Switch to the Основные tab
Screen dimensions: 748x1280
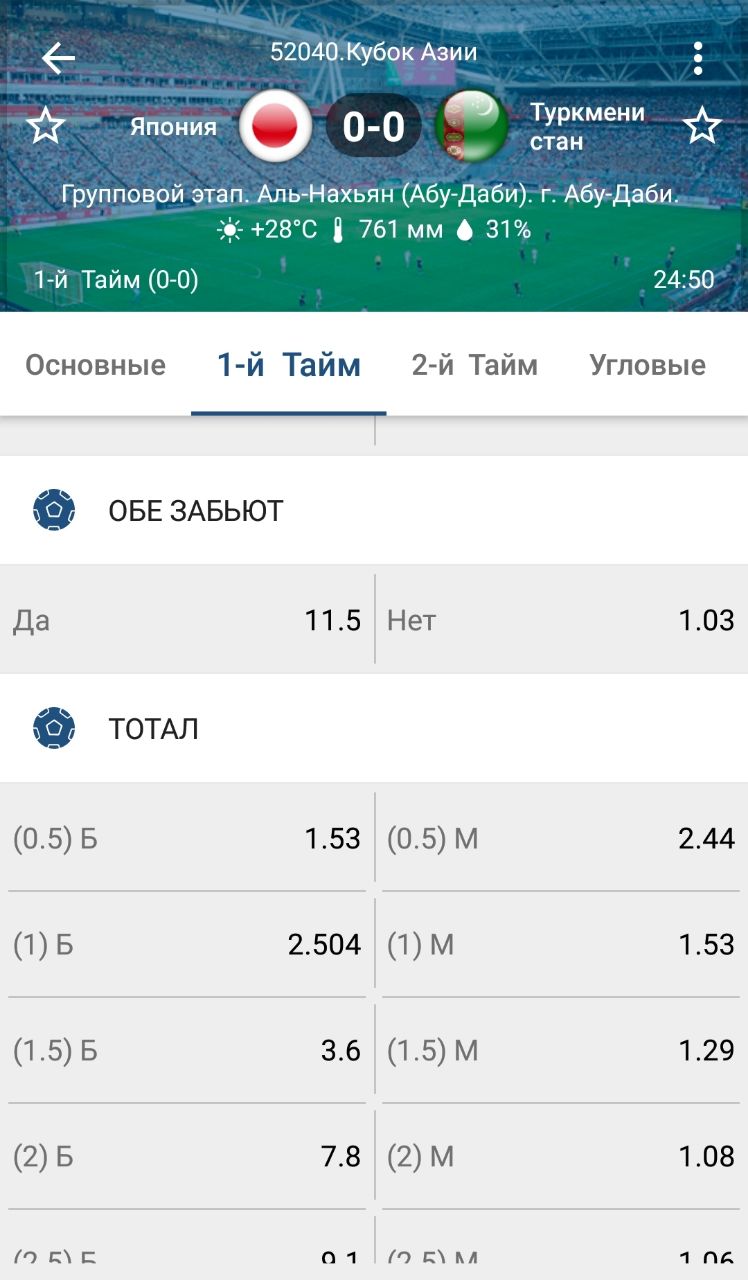coord(95,366)
